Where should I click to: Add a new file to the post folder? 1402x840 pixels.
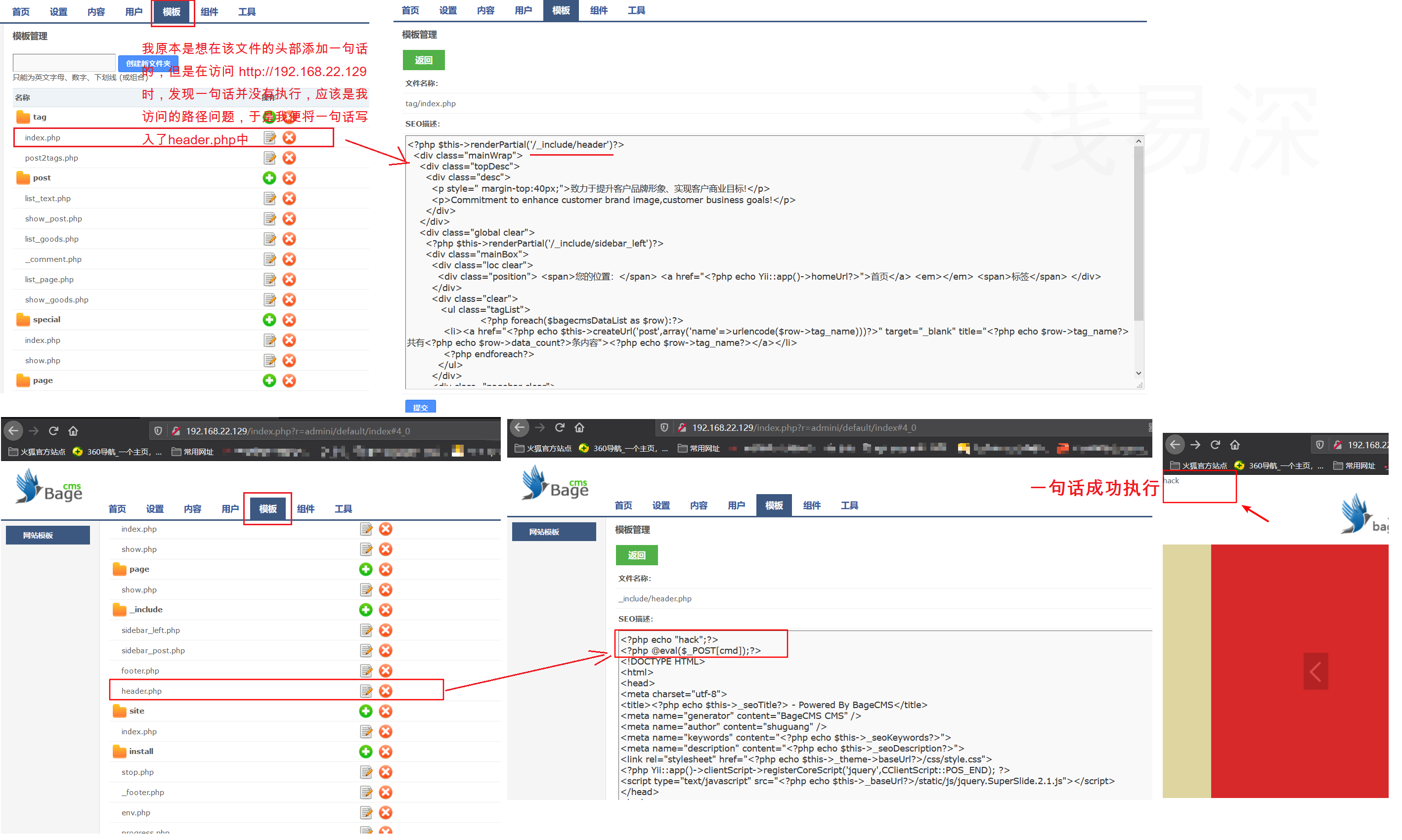tap(269, 178)
